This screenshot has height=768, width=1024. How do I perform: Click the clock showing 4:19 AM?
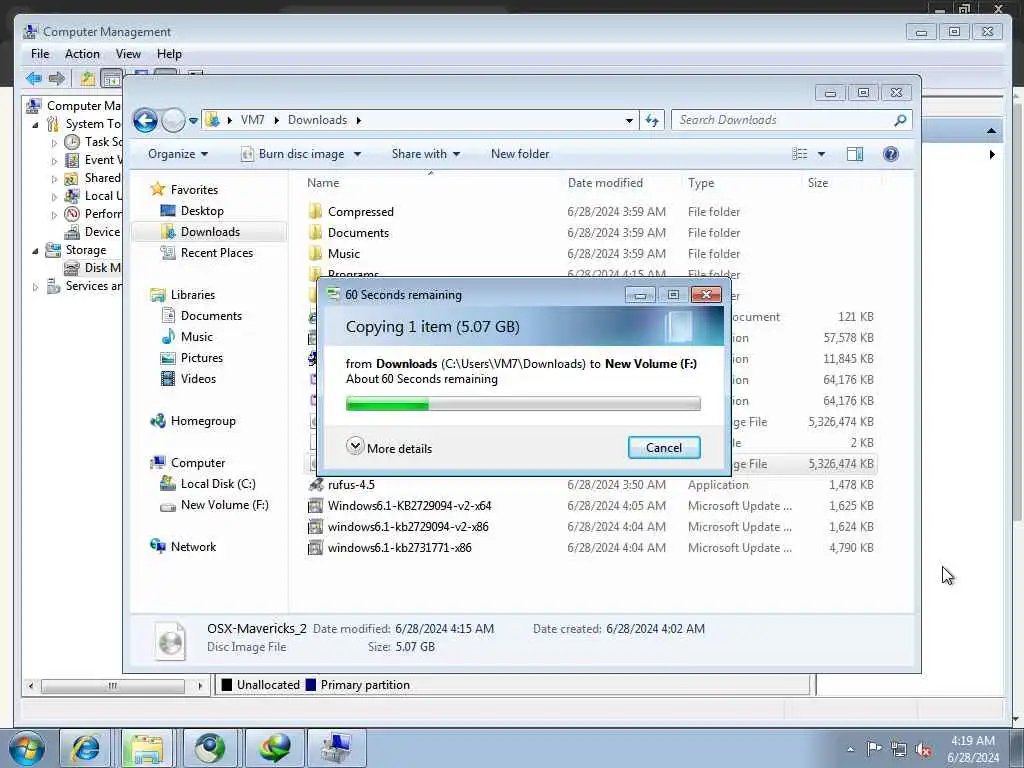(x=973, y=741)
